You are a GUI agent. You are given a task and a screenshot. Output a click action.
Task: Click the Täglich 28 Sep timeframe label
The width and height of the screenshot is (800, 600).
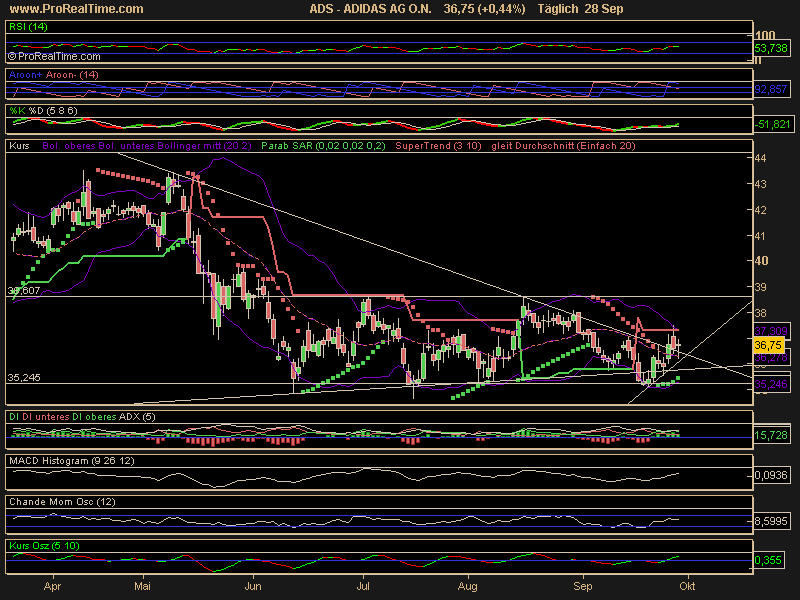point(581,9)
